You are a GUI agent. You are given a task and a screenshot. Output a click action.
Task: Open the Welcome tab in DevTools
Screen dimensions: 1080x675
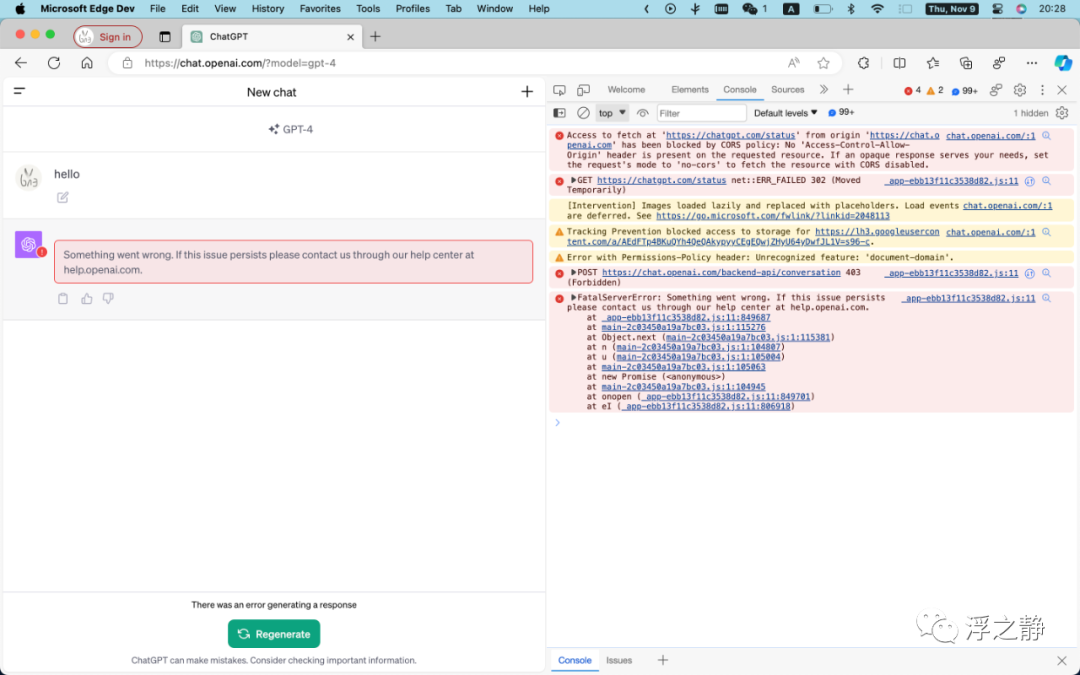click(x=626, y=90)
